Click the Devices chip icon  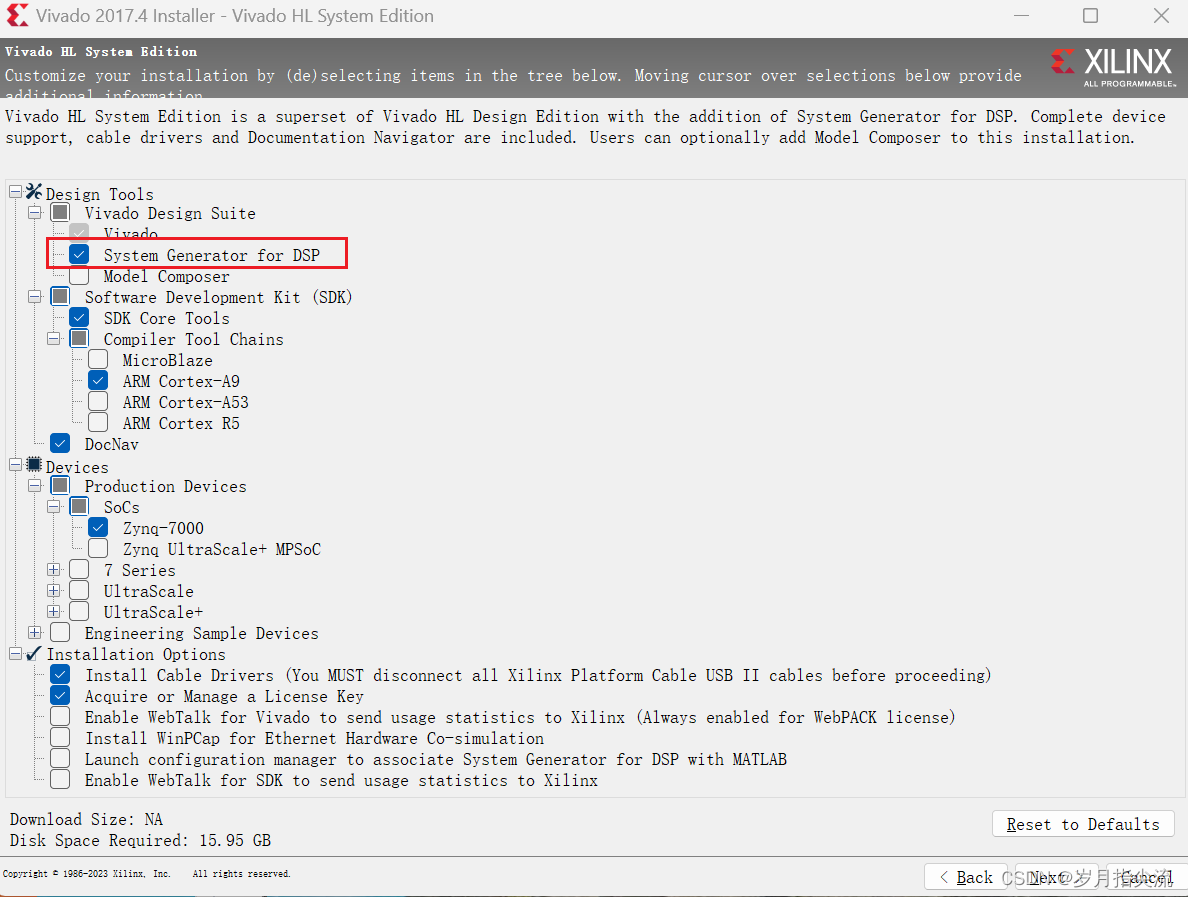point(34,464)
